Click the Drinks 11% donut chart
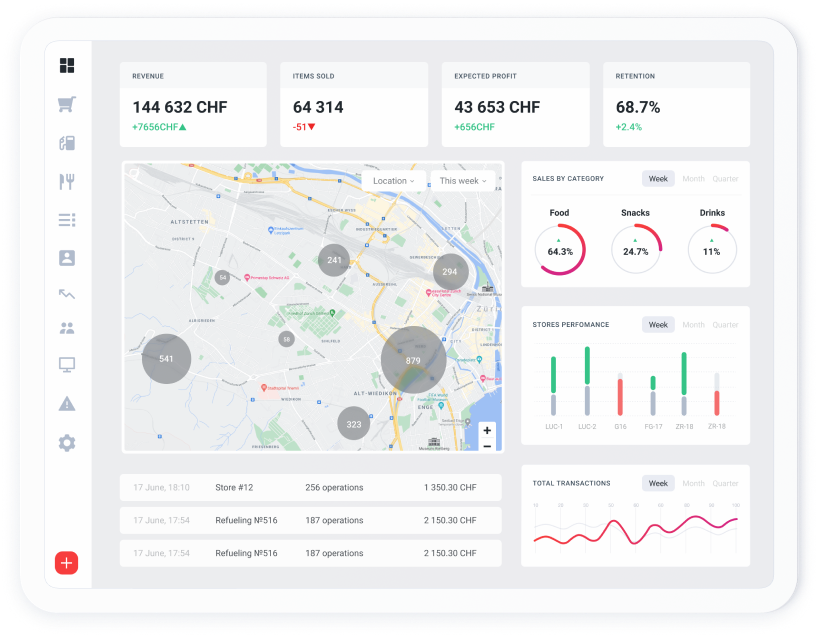 712,250
